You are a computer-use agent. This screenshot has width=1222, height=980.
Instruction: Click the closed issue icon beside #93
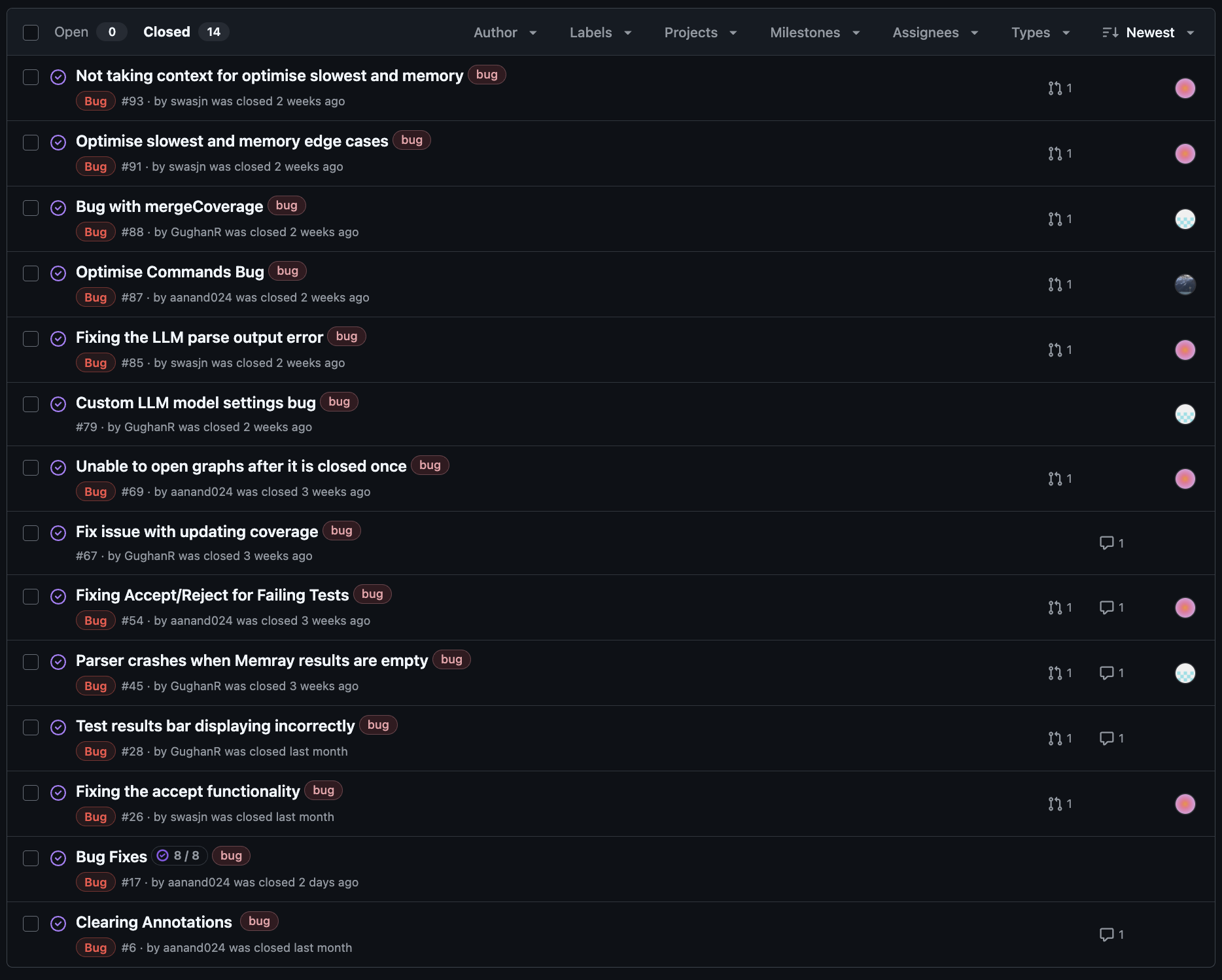[x=58, y=77]
